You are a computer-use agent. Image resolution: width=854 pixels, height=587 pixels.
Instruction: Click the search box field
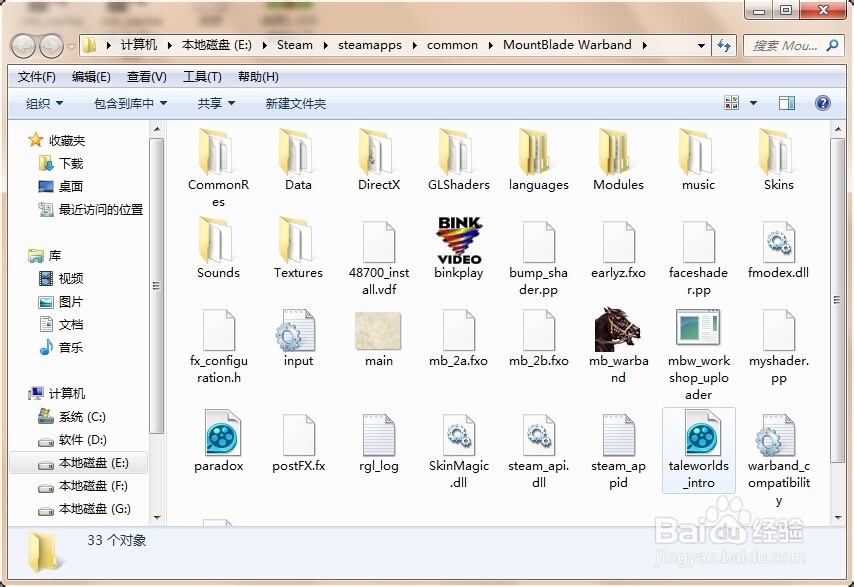[x=794, y=46]
